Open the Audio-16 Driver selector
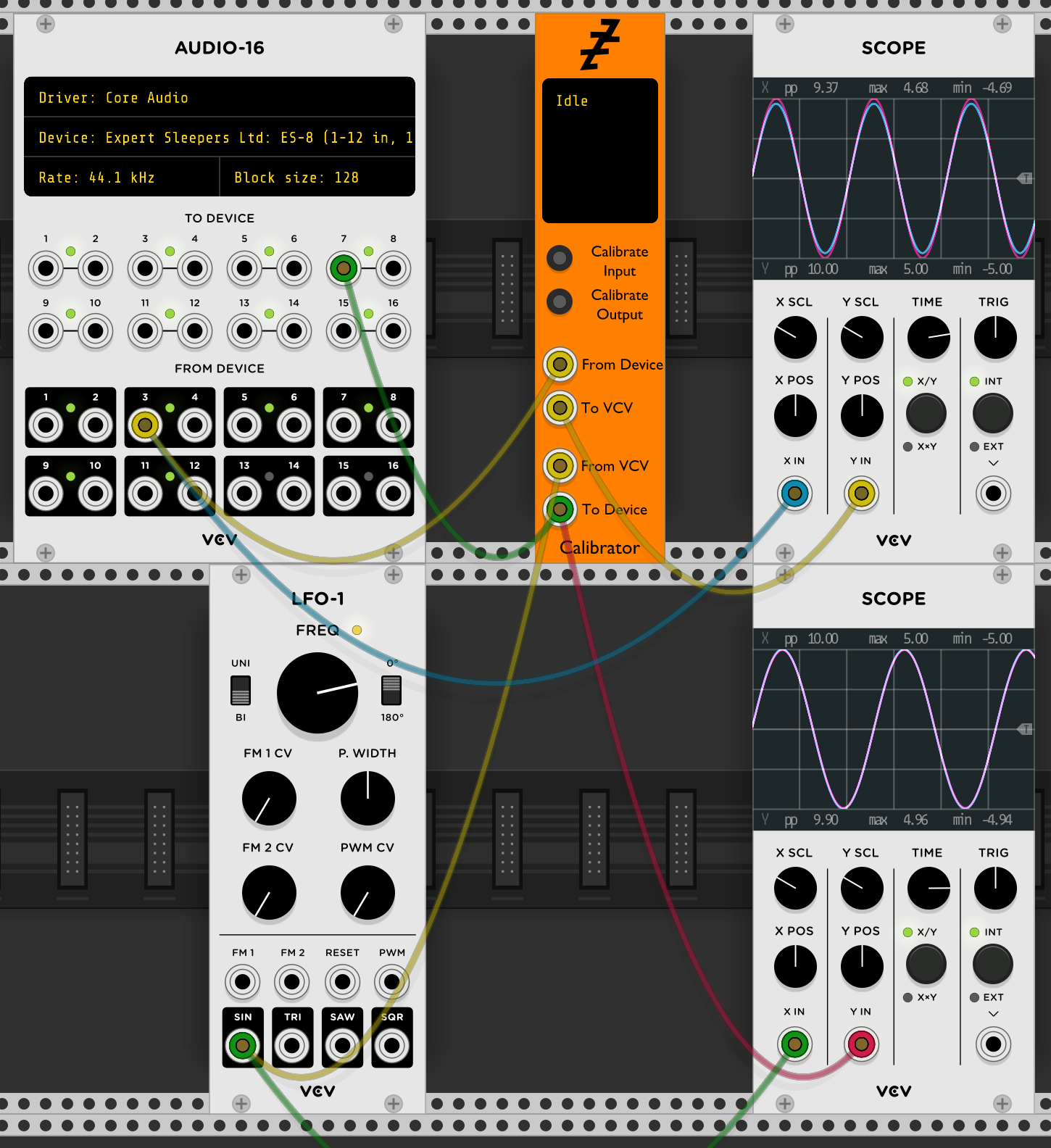The width and height of the screenshot is (1051, 1148). tap(220, 97)
